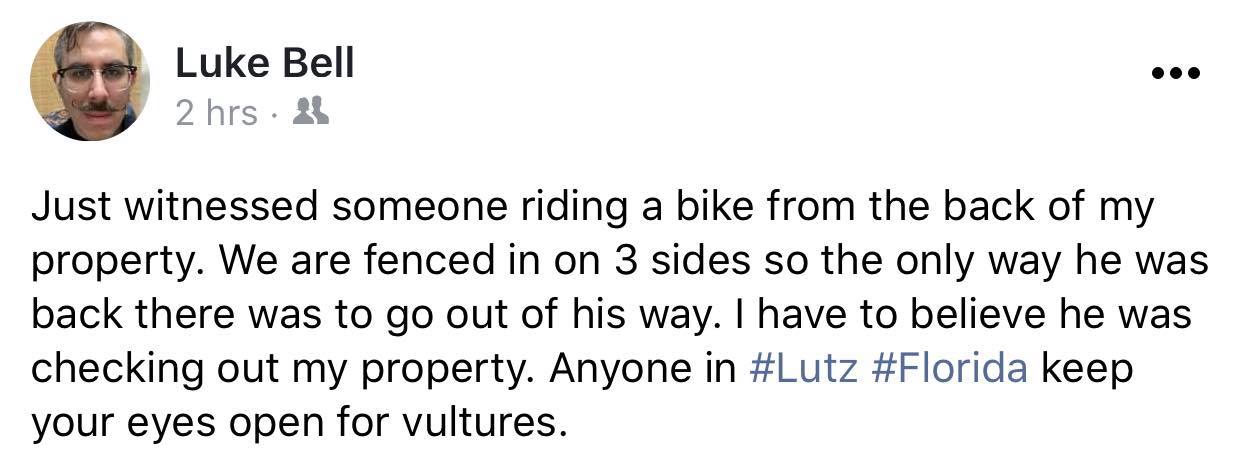Open the post options three-dot menu
This screenshot has height=471, width=1242.
(1174, 73)
